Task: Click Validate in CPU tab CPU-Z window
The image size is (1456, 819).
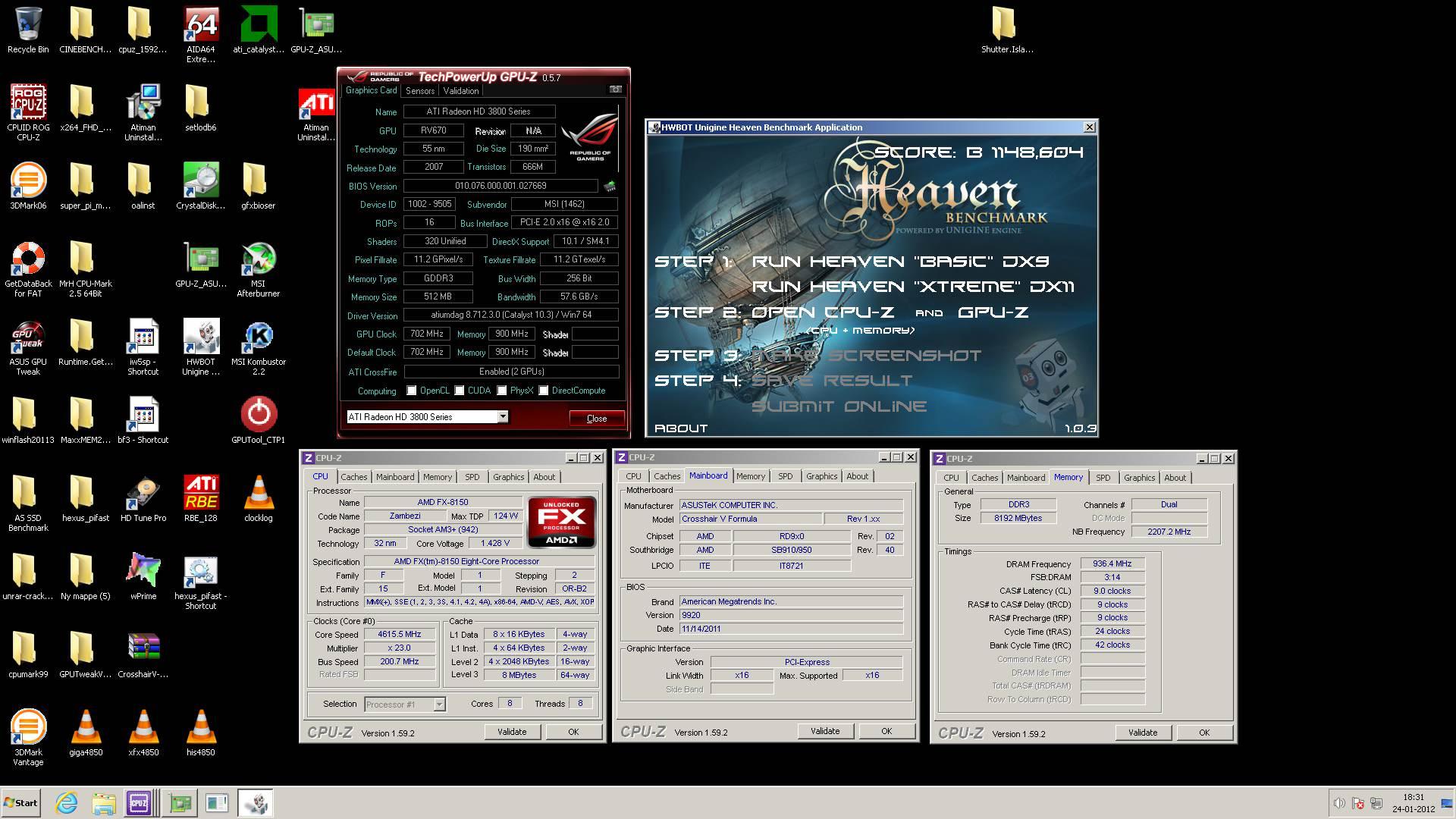Action: tap(512, 732)
